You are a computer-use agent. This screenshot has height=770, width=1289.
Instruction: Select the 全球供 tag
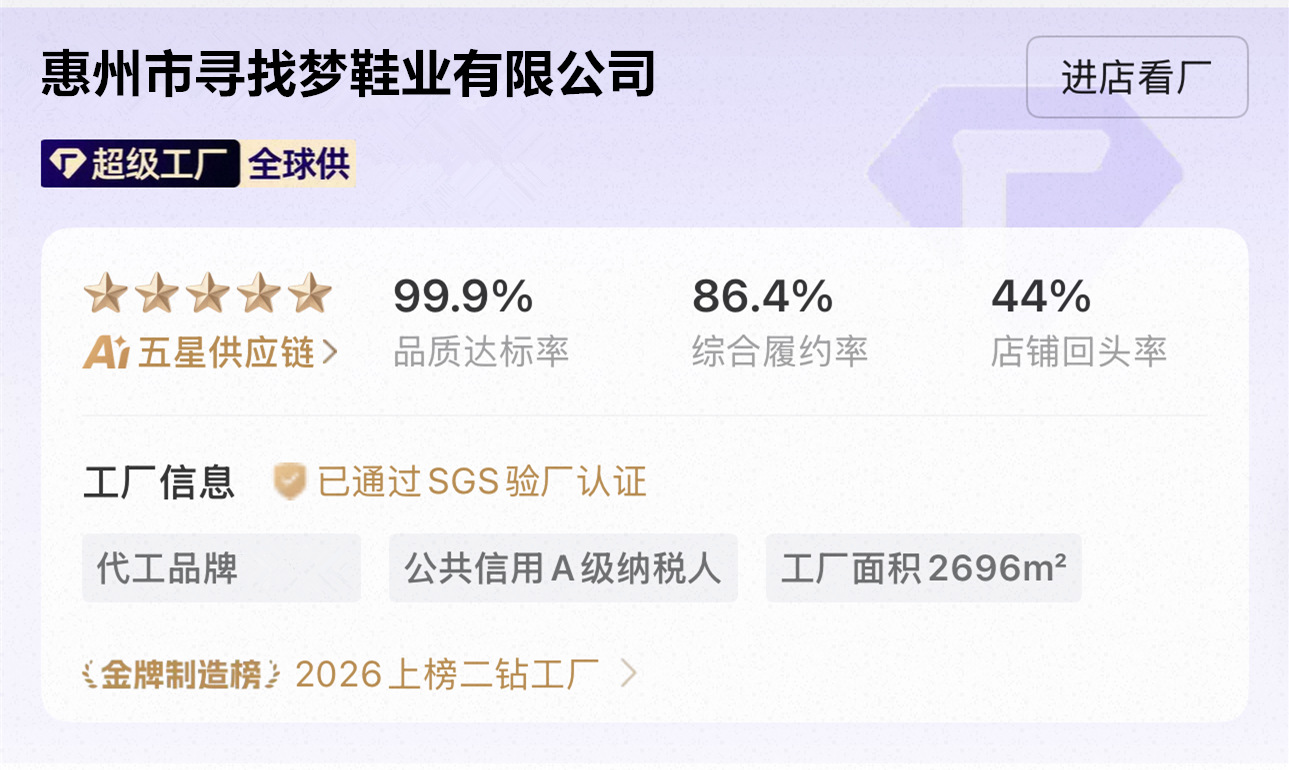298,163
